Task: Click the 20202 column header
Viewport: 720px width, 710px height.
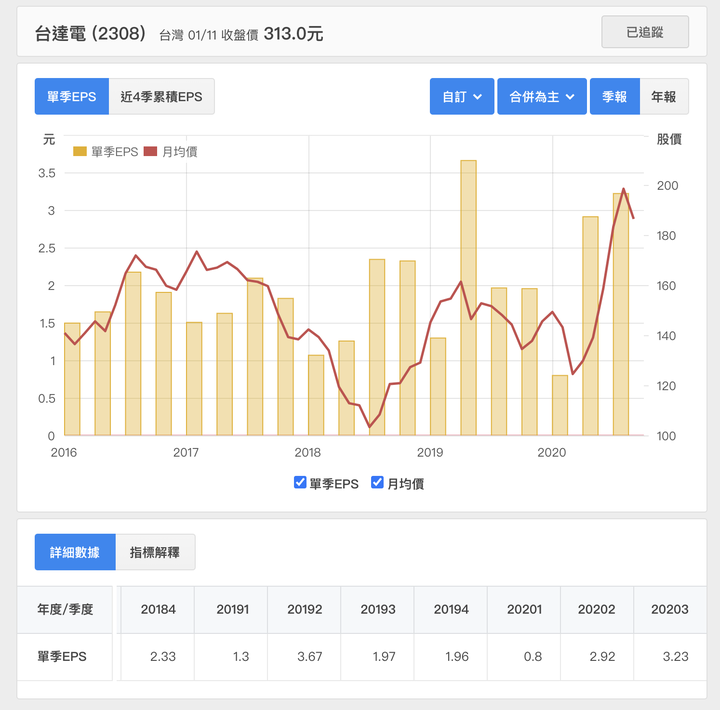Action: pyautogui.click(x=597, y=609)
